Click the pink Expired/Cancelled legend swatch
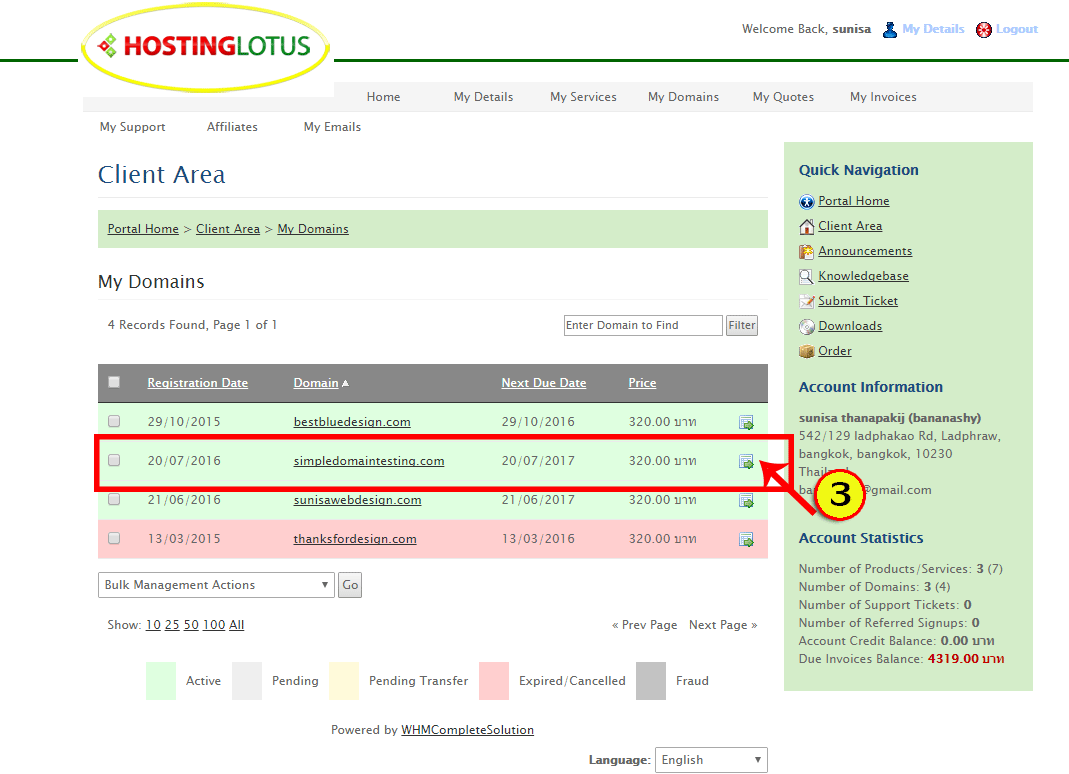1069x774 pixels. click(494, 681)
